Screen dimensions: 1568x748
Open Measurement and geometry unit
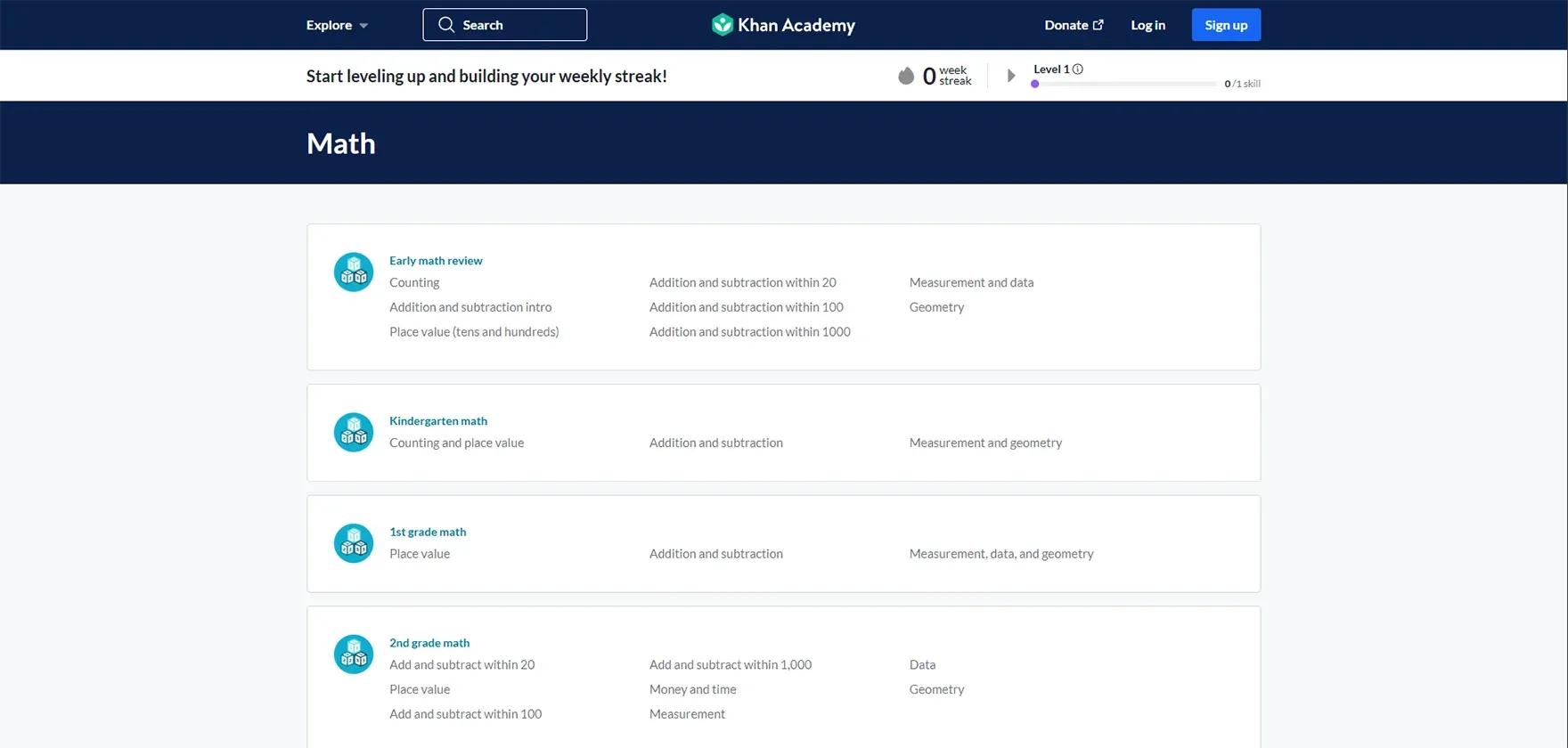tap(986, 443)
